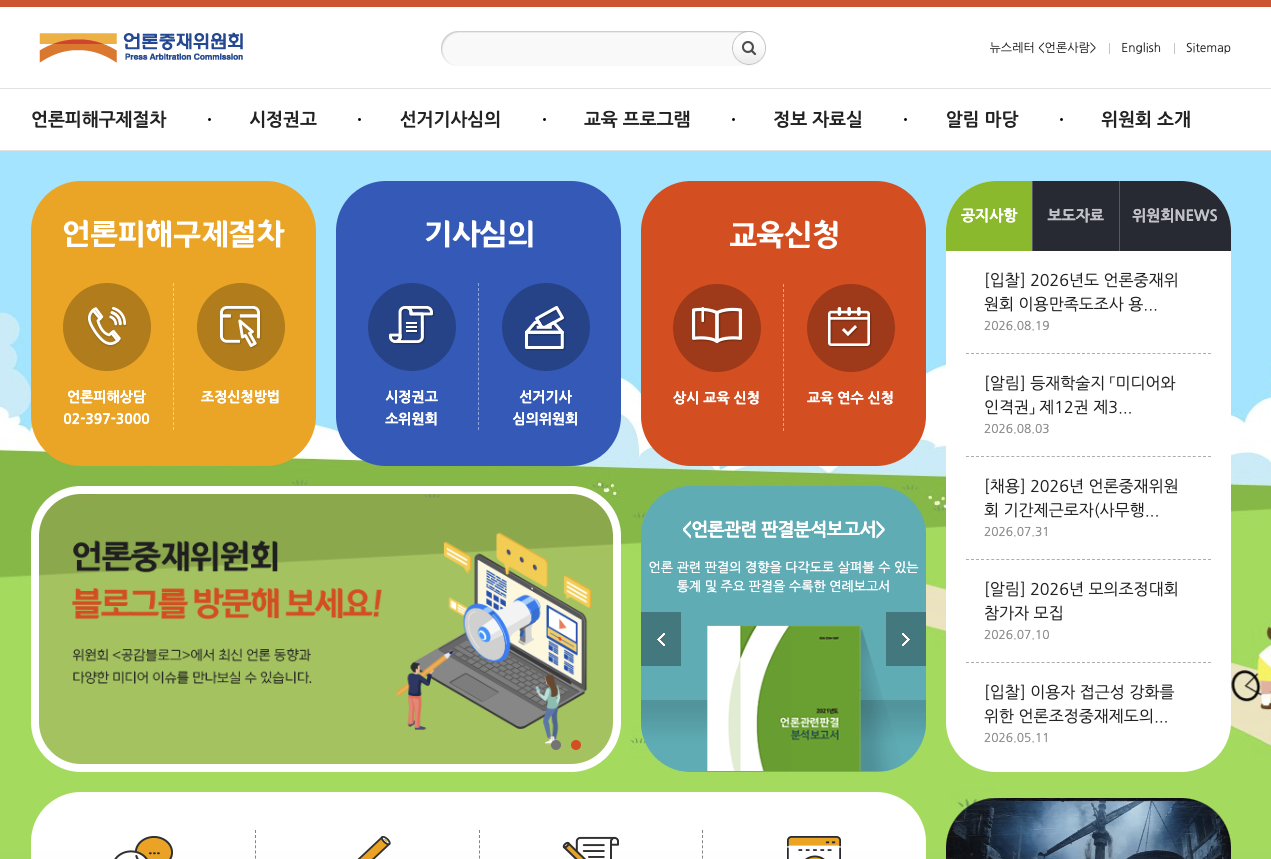Click the Press Arbitration Commission logo
This screenshot has height=859, width=1271.
pos(141,46)
